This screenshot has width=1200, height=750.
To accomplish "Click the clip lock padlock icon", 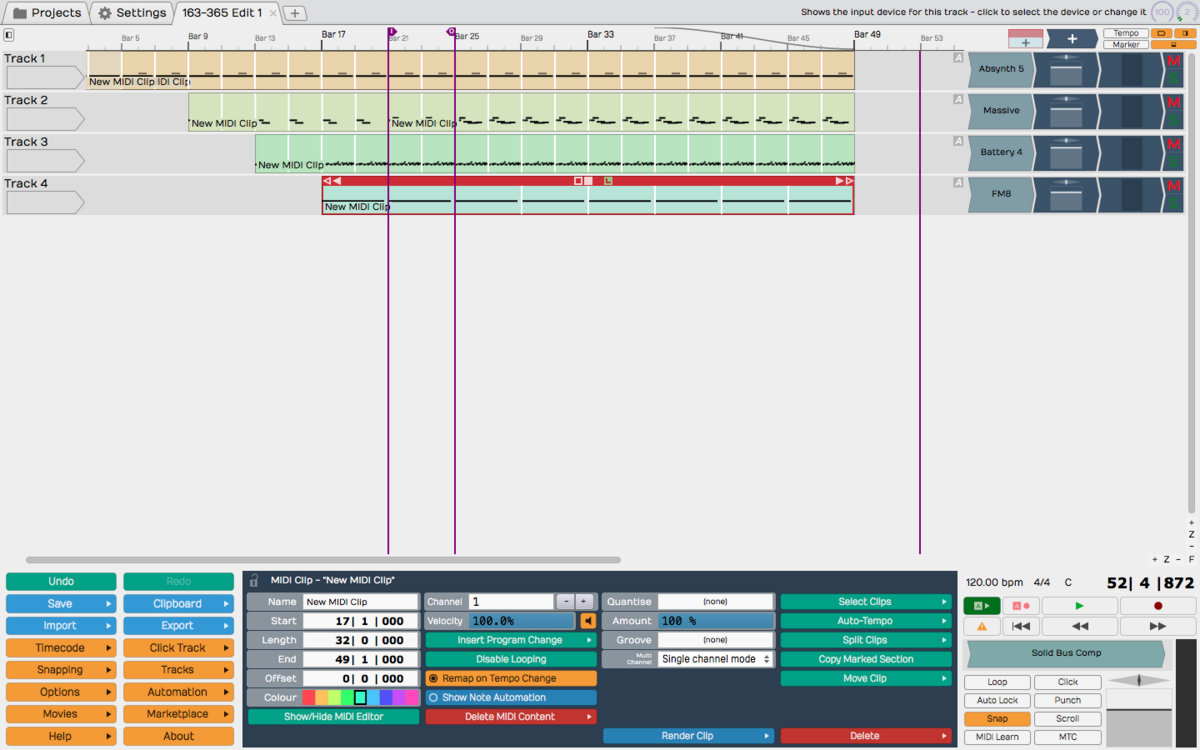I will tap(254, 580).
